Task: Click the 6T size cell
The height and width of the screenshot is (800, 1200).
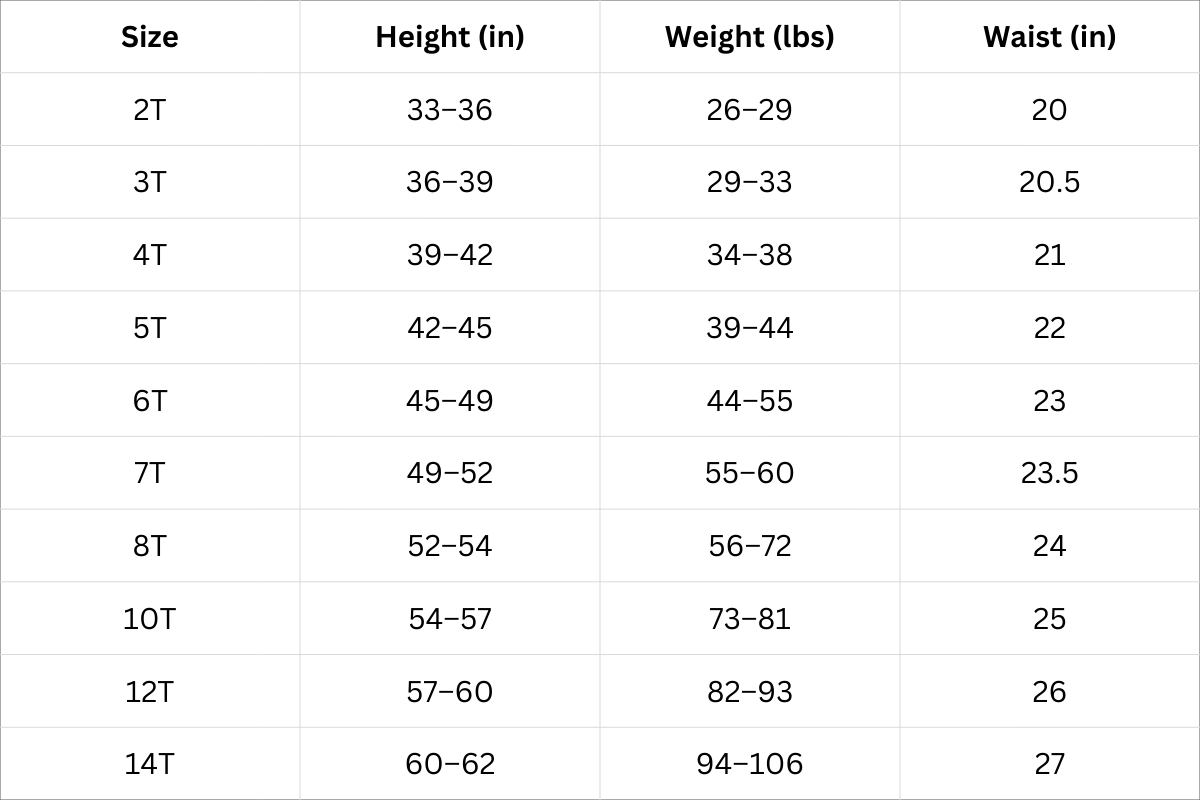Action: point(150,401)
